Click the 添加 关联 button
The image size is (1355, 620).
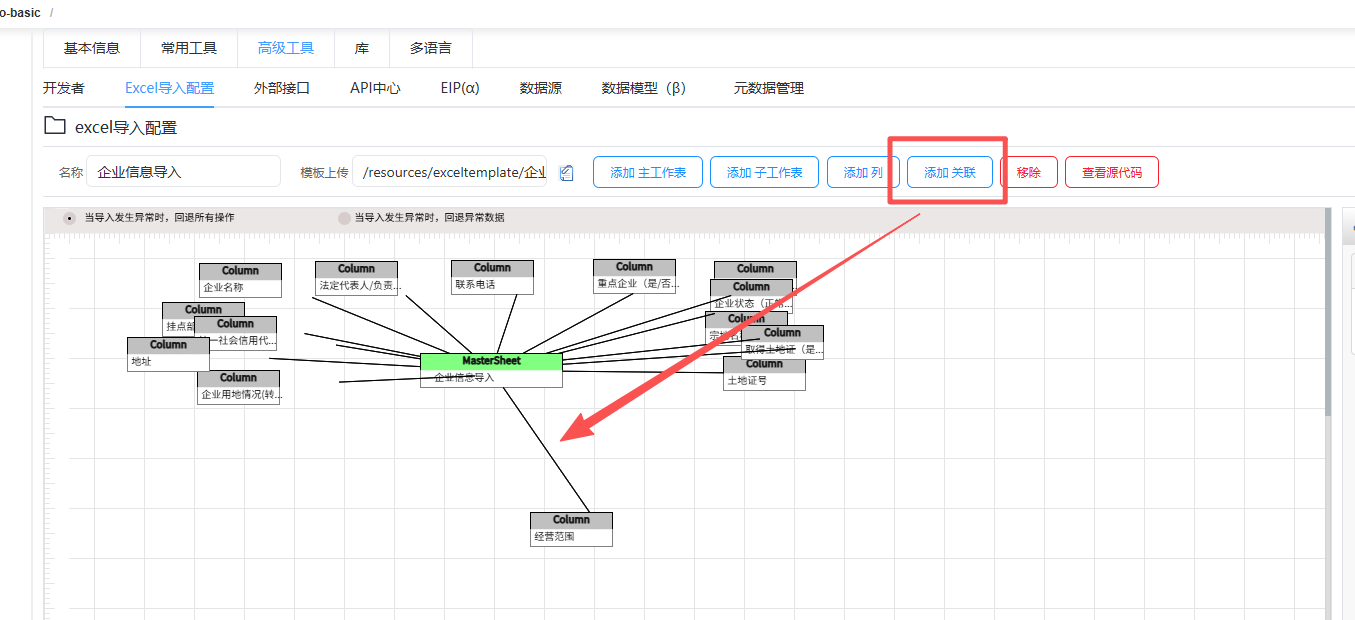(x=950, y=172)
